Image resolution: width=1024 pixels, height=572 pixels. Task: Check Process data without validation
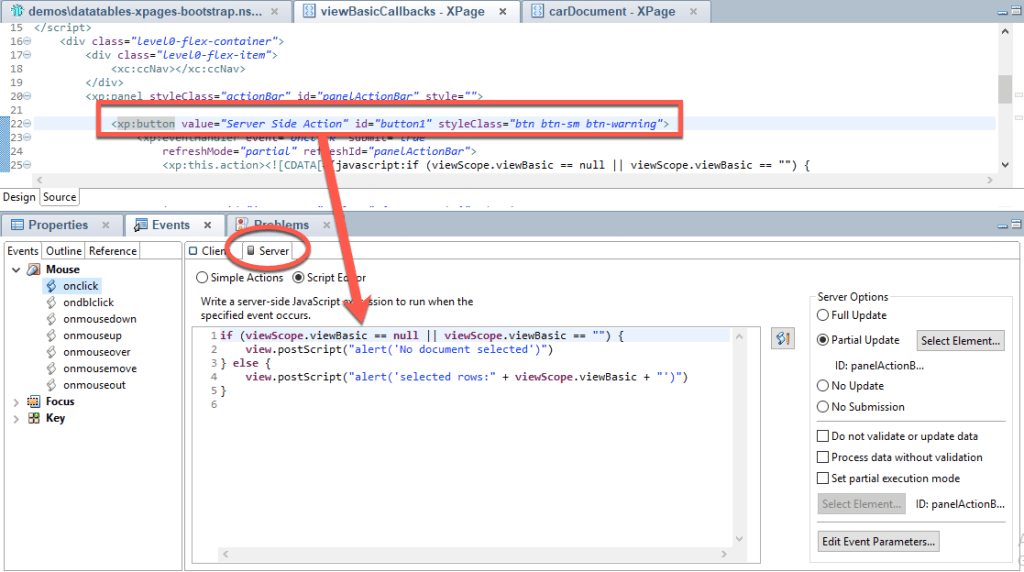point(824,457)
